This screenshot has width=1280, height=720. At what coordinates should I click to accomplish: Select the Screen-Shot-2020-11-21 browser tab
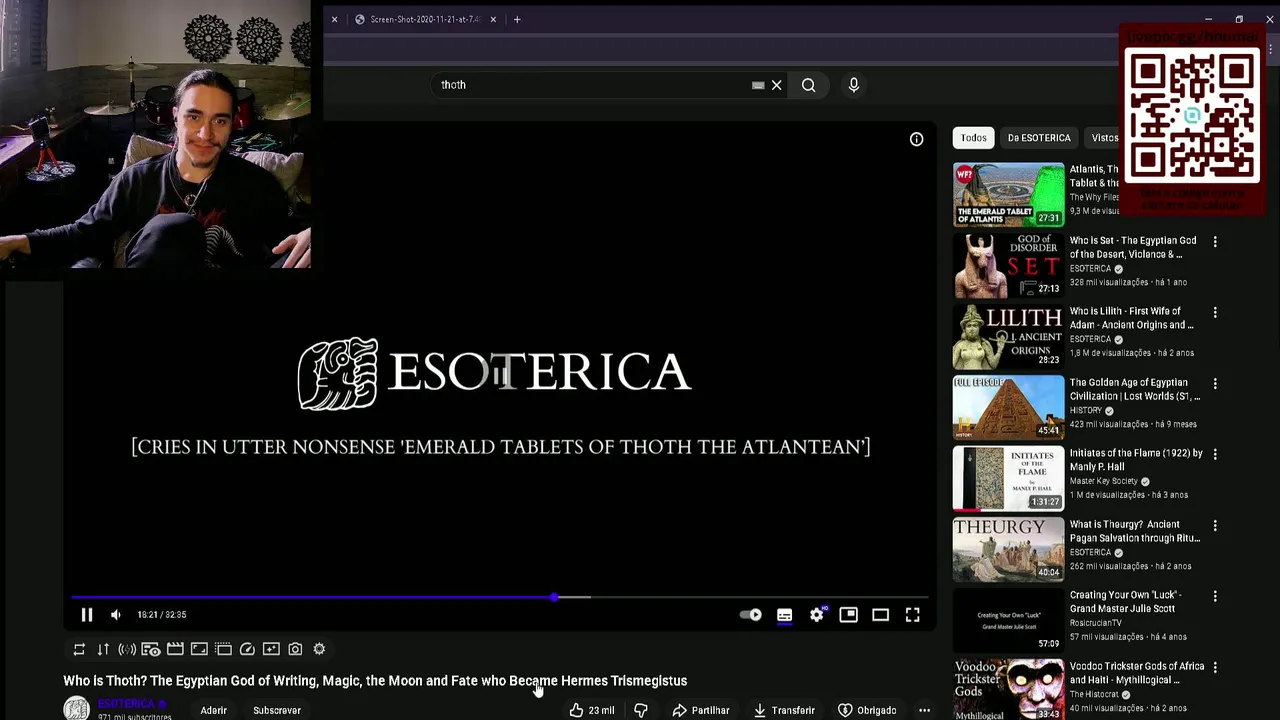(424, 19)
